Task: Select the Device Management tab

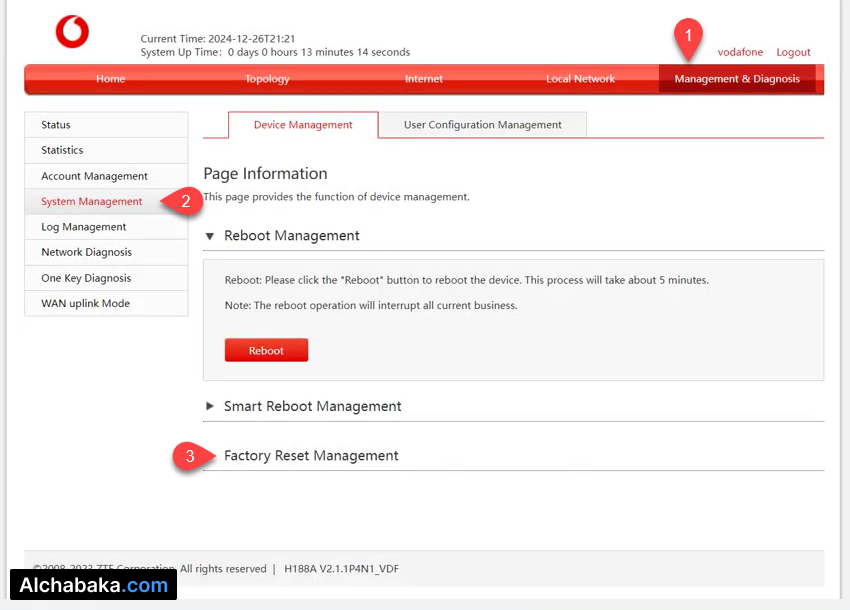Action: [303, 125]
